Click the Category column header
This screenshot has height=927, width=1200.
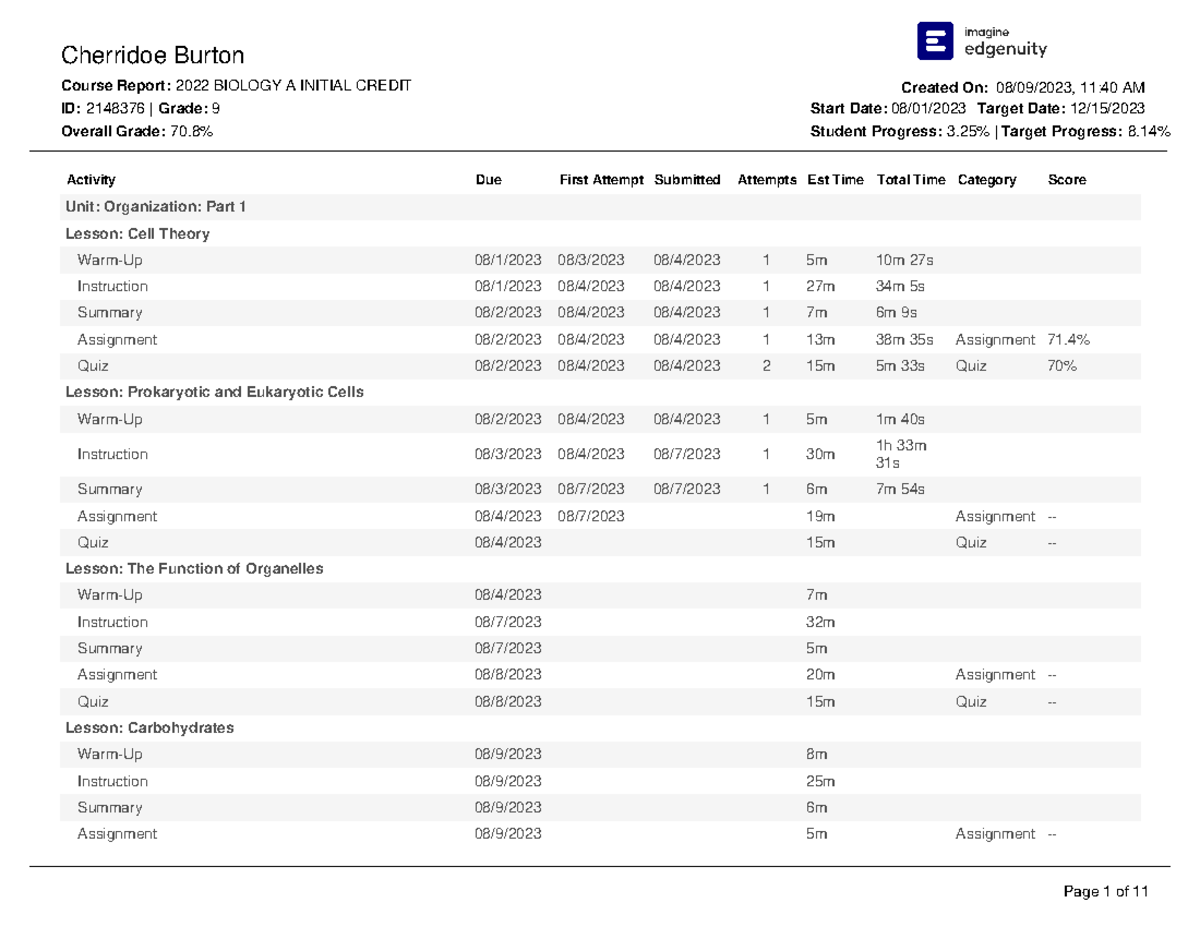click(x=986, y=180)
